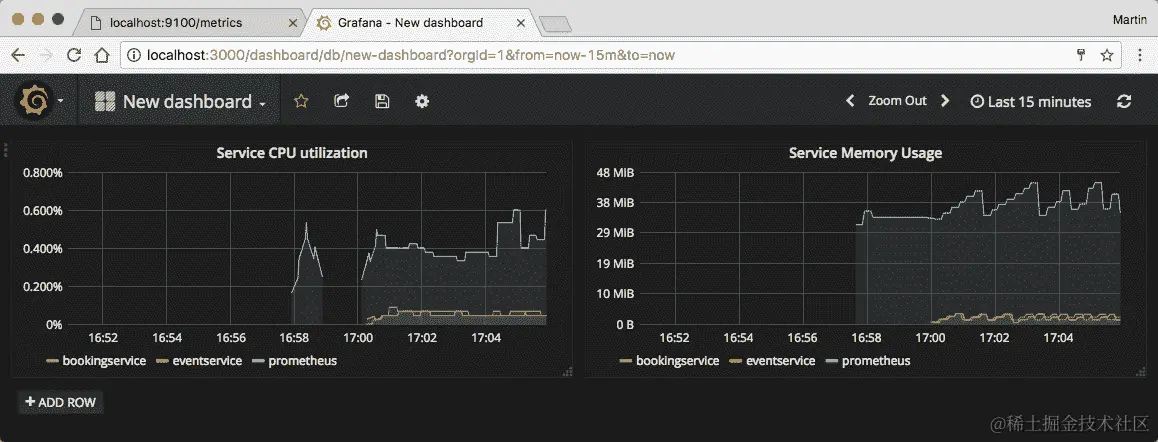Click the 0.600% y-axis label

(43, 211)
